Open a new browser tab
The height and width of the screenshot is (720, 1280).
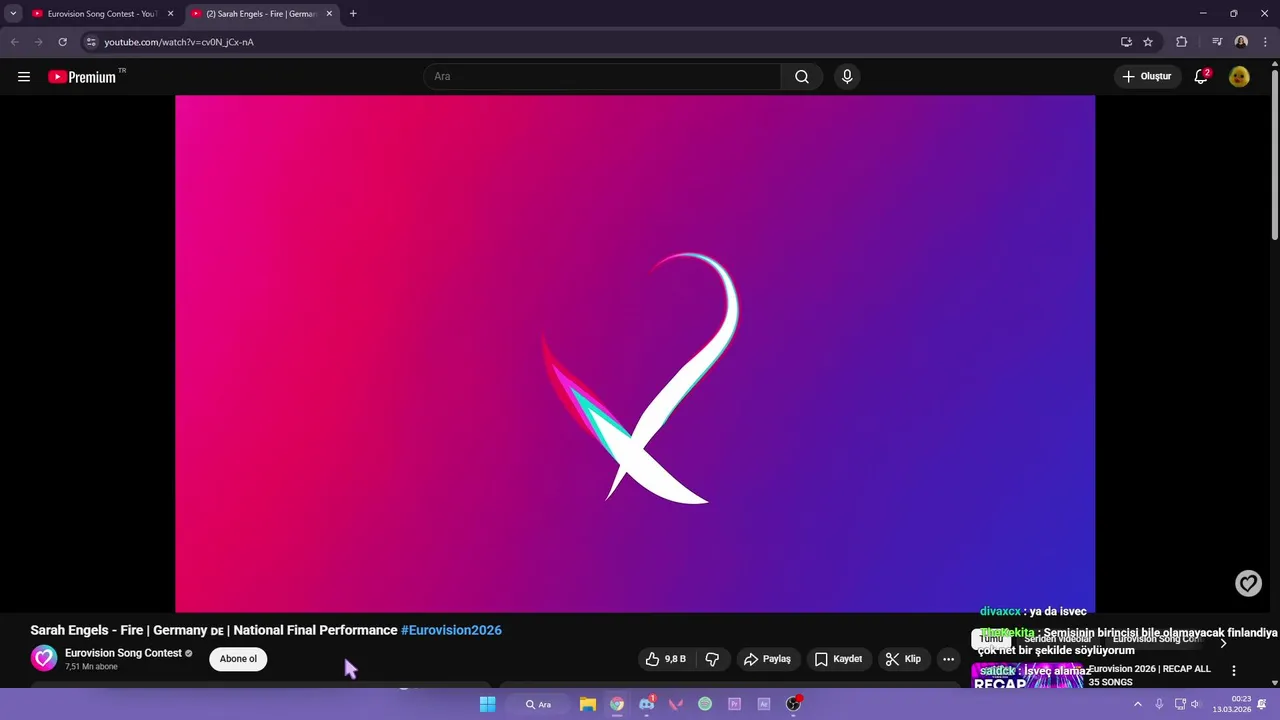point(353,14)
